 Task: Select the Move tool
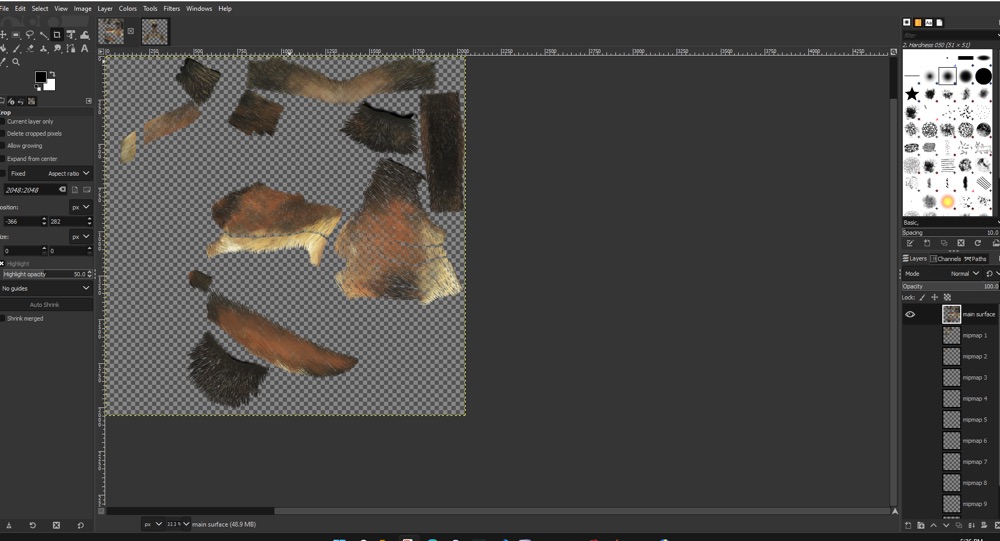(3, 34)
